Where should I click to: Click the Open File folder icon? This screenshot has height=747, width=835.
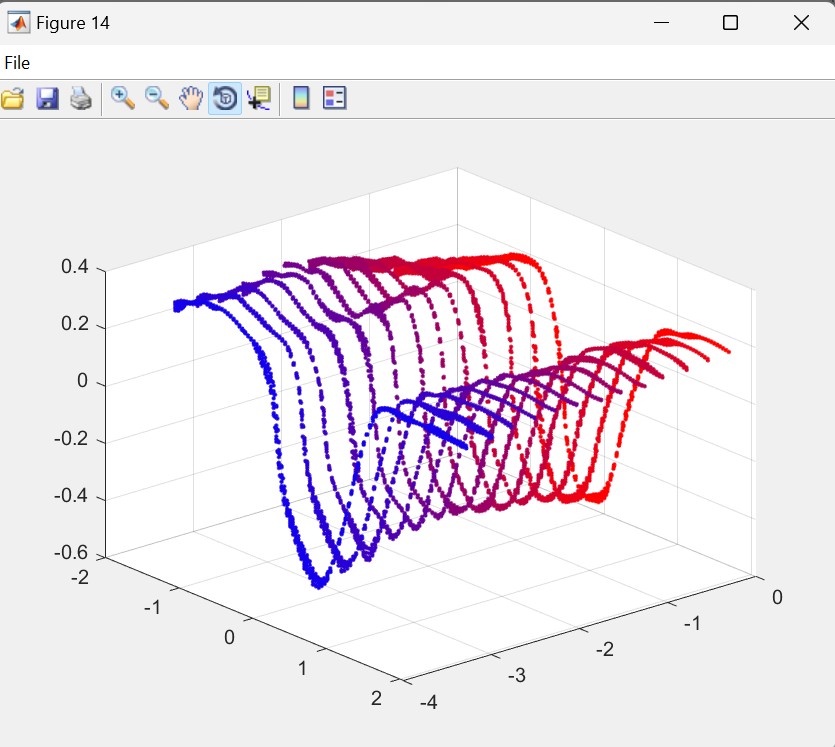point(12,98)
